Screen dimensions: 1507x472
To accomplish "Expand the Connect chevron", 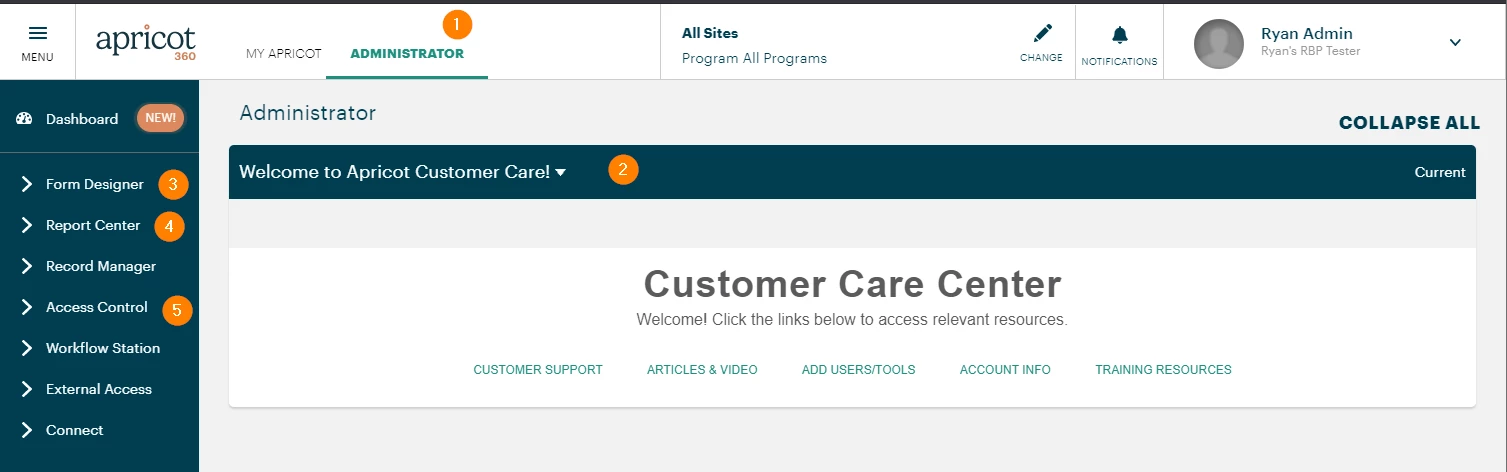I will point(27,430).
